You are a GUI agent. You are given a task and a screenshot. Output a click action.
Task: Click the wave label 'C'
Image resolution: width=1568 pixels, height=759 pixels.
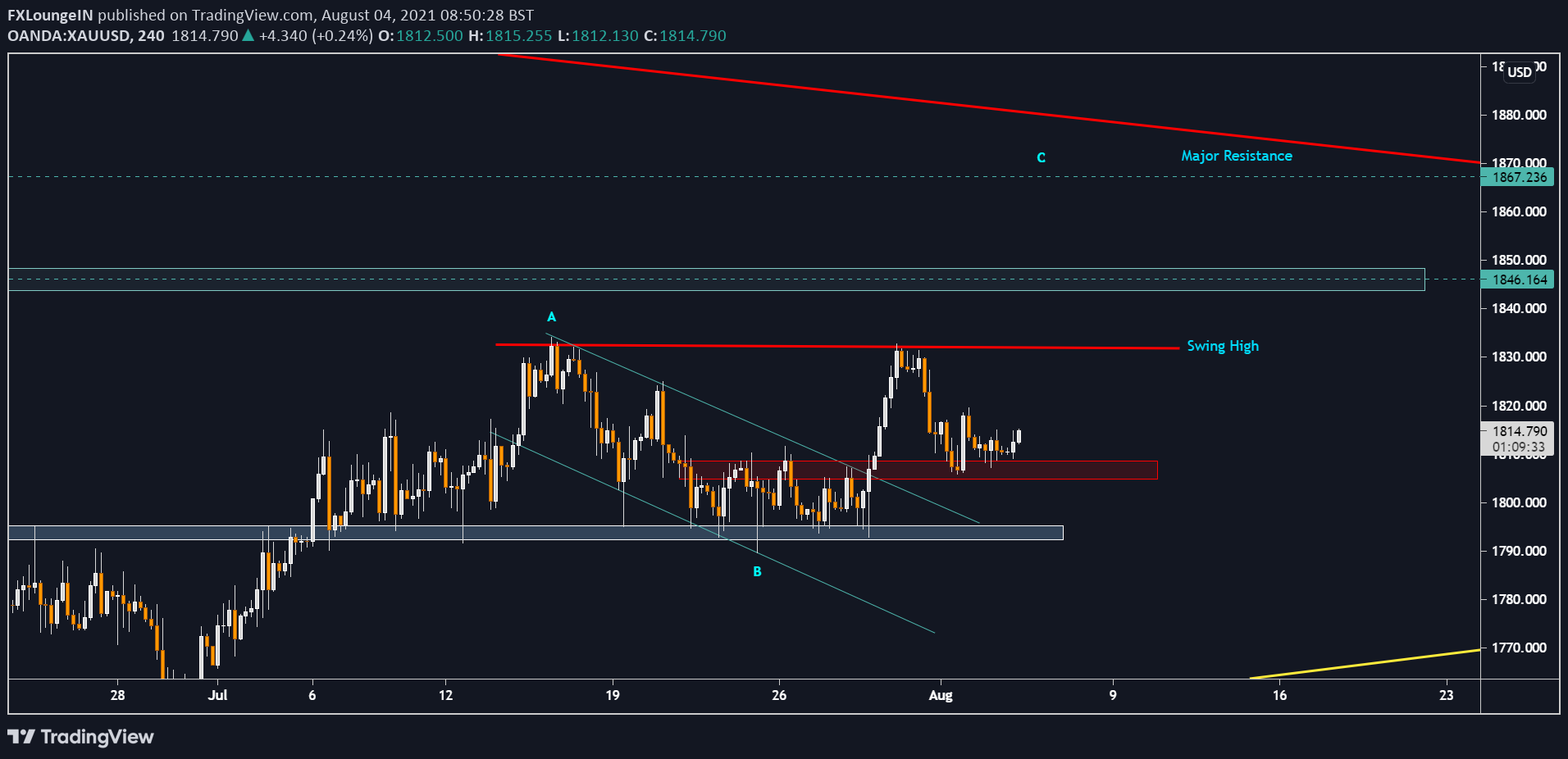tap(1041, 157)
